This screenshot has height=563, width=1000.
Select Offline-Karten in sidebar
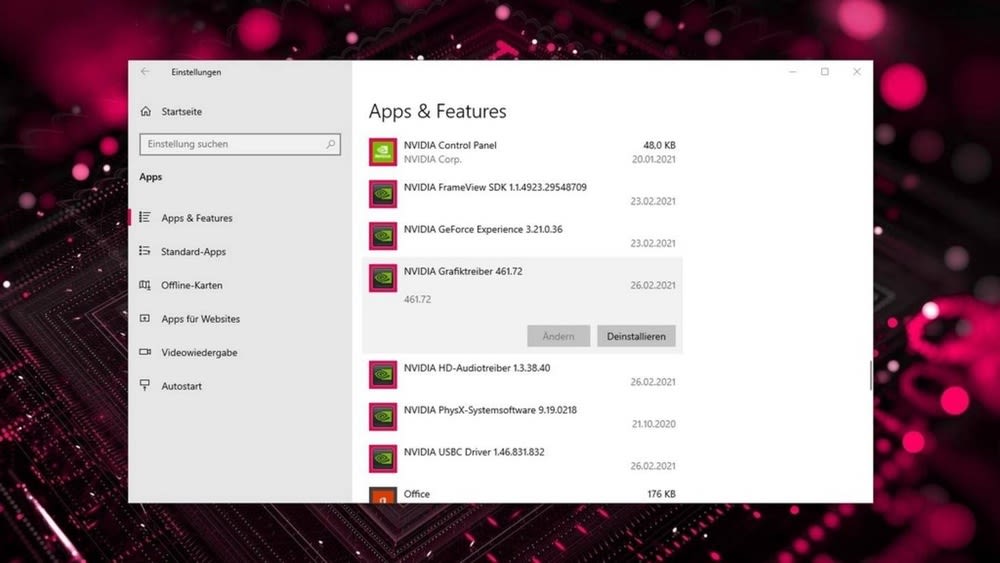pos(191,286)
